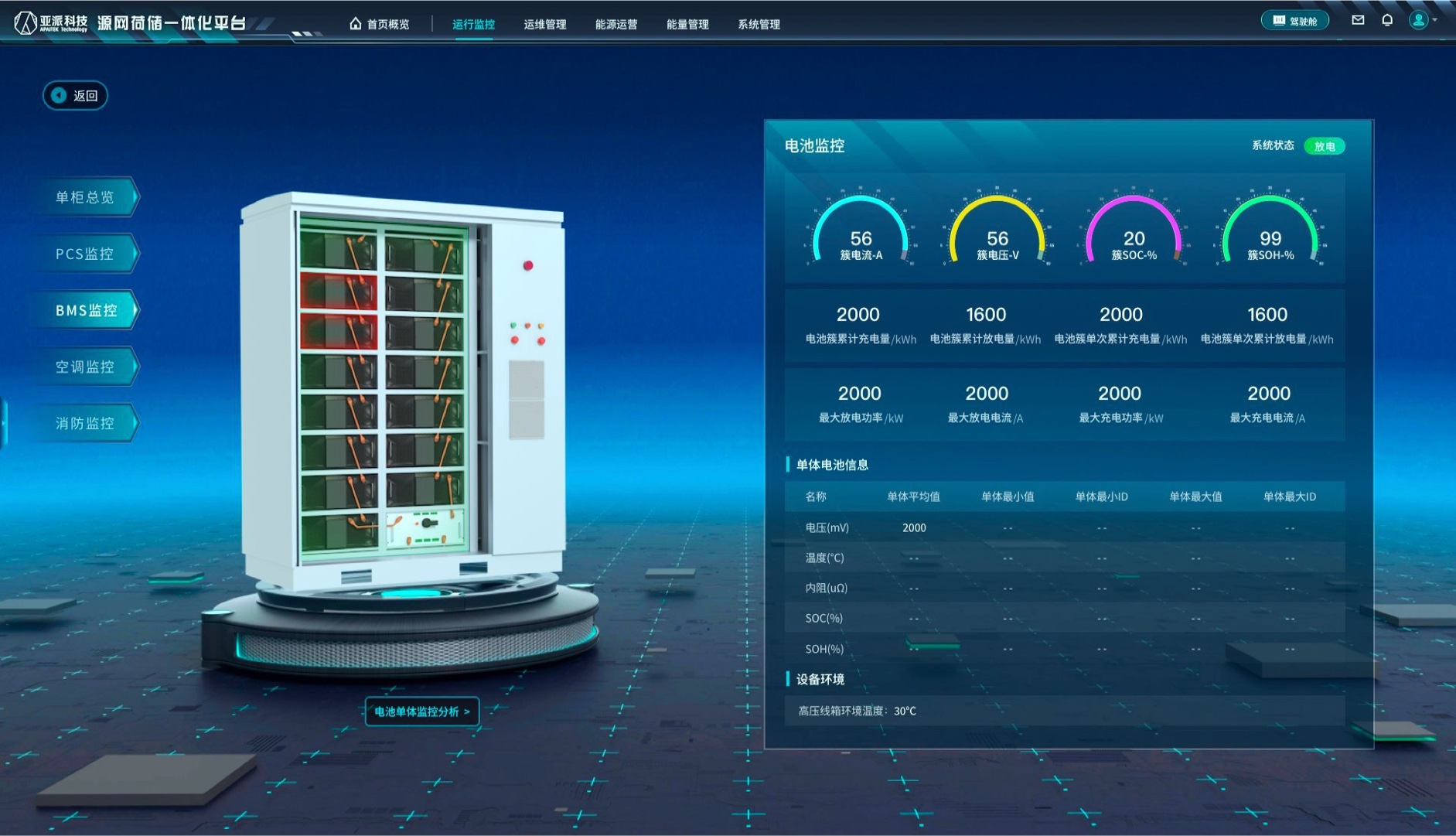Viewport: 1456px width, 836px height.
Task: Open the 能量管理 menu
Action: tap(687, 24)
